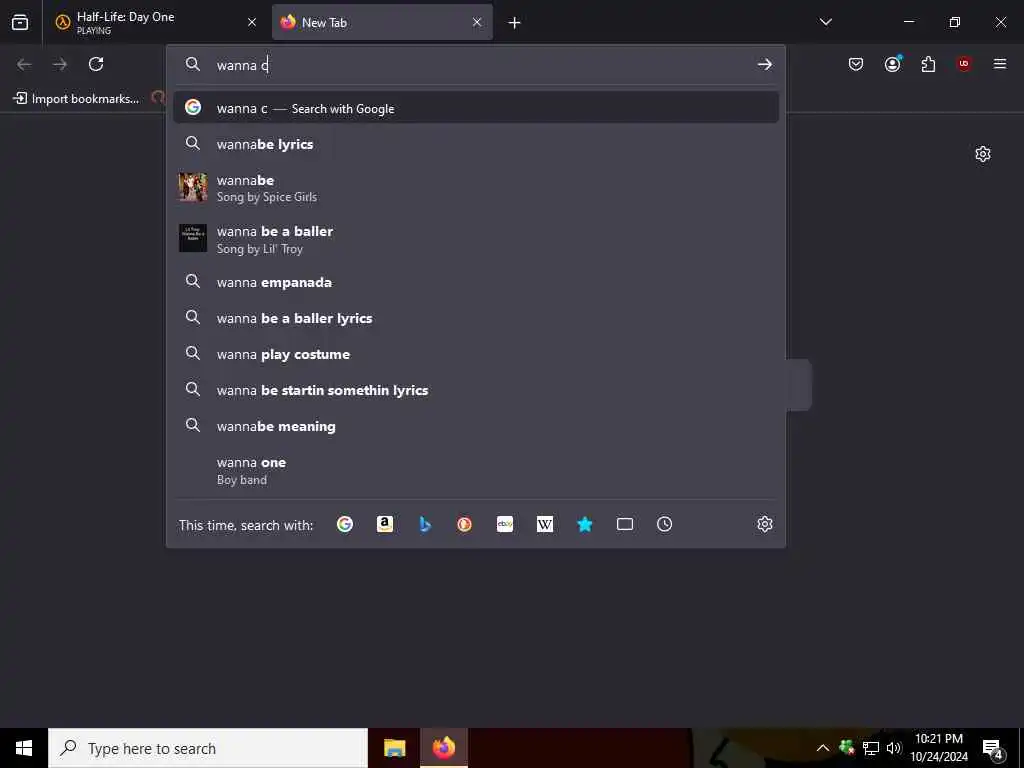Select suggestion 'wanna be a baller lyrics'
Viewport: 1024px width, 768px height.
(476, 318)
